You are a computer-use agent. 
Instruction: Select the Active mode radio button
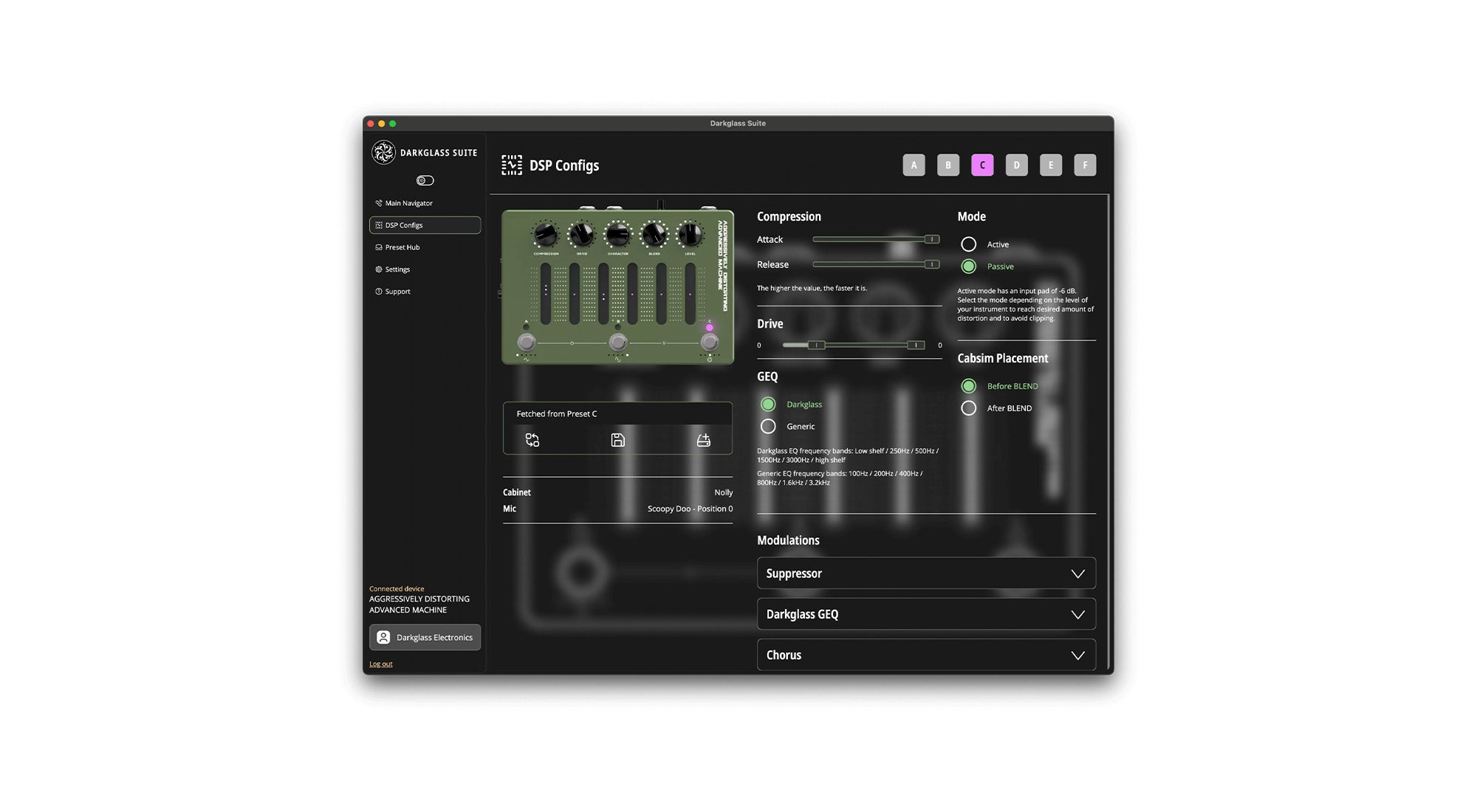(x=968, y=244)
